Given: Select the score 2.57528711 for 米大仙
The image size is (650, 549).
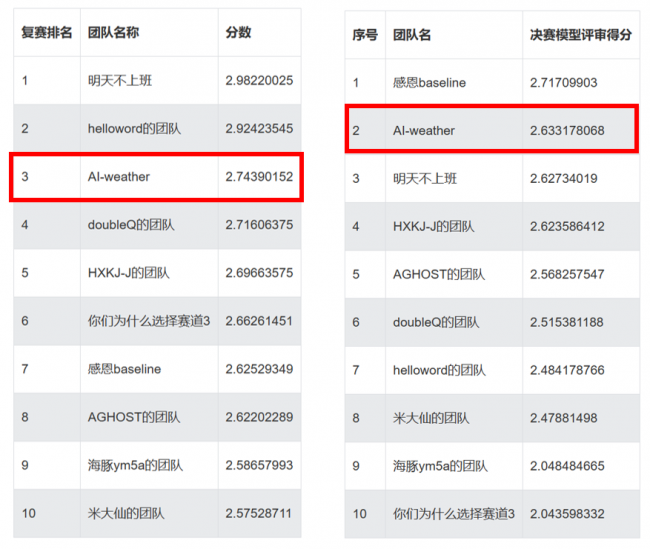Looking at the screenshot, I should click(x=259, y=513).
